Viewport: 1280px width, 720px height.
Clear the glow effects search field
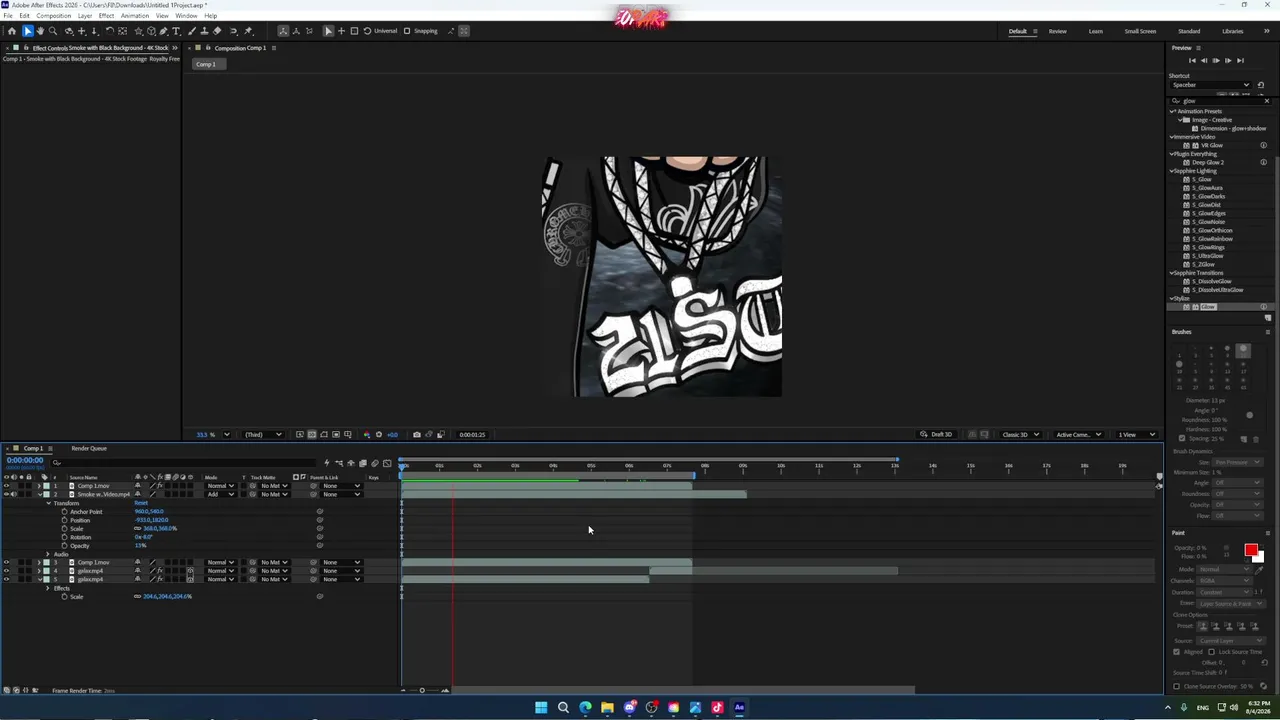coord(1267,101)
